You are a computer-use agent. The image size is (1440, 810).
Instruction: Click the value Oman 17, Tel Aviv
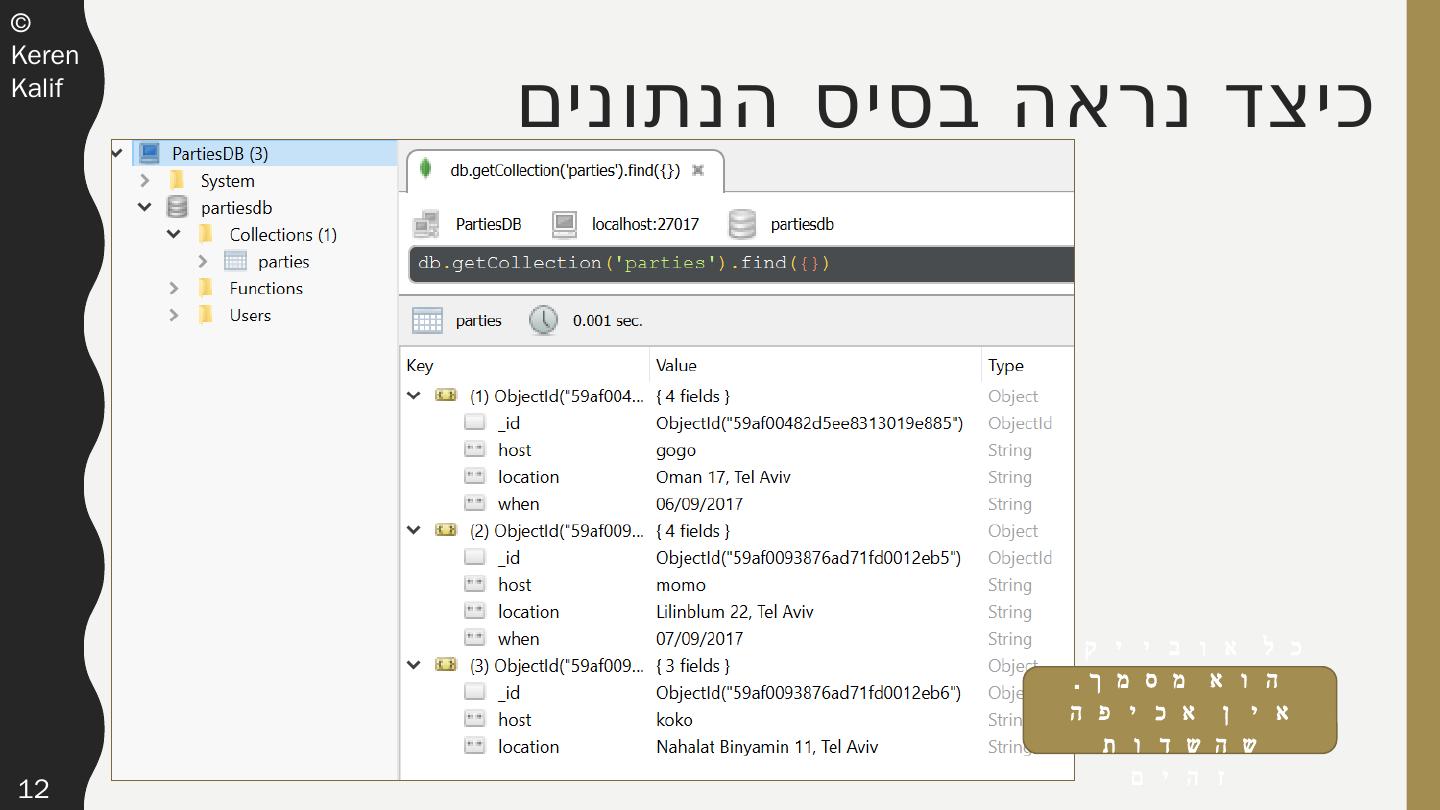click(x=723, y=477)
